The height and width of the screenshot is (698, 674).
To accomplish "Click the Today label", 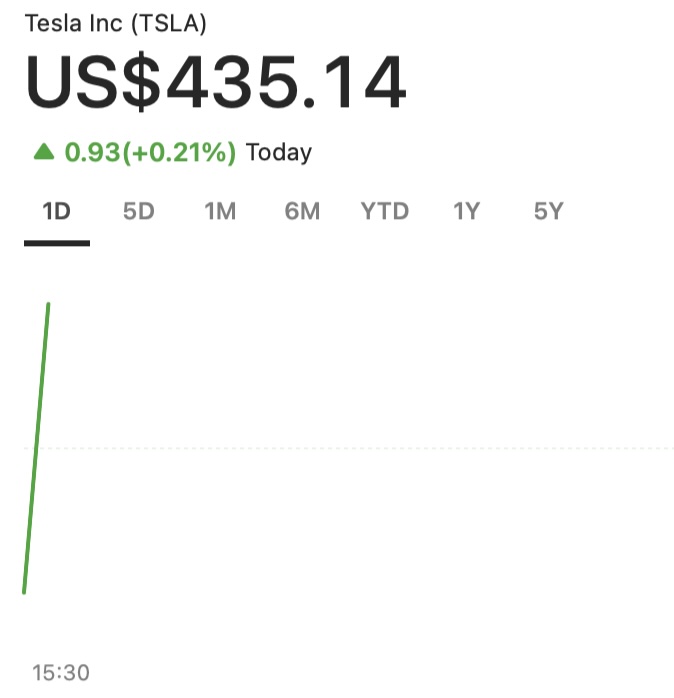I will click(279, 153).
